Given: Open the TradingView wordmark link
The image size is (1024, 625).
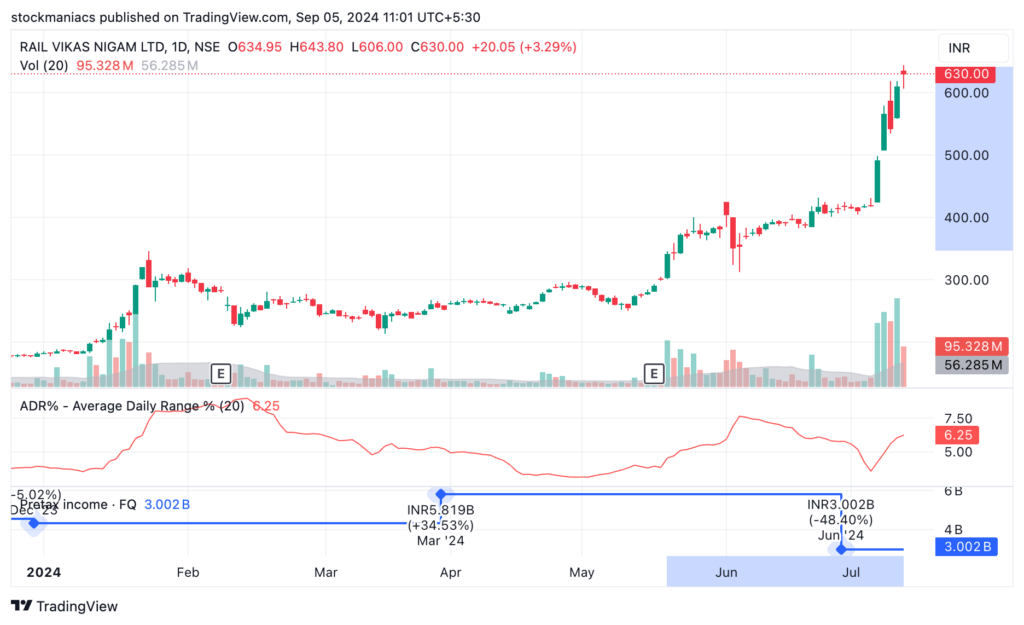Looking at the screenshot, I should click(x=77, y=606).
